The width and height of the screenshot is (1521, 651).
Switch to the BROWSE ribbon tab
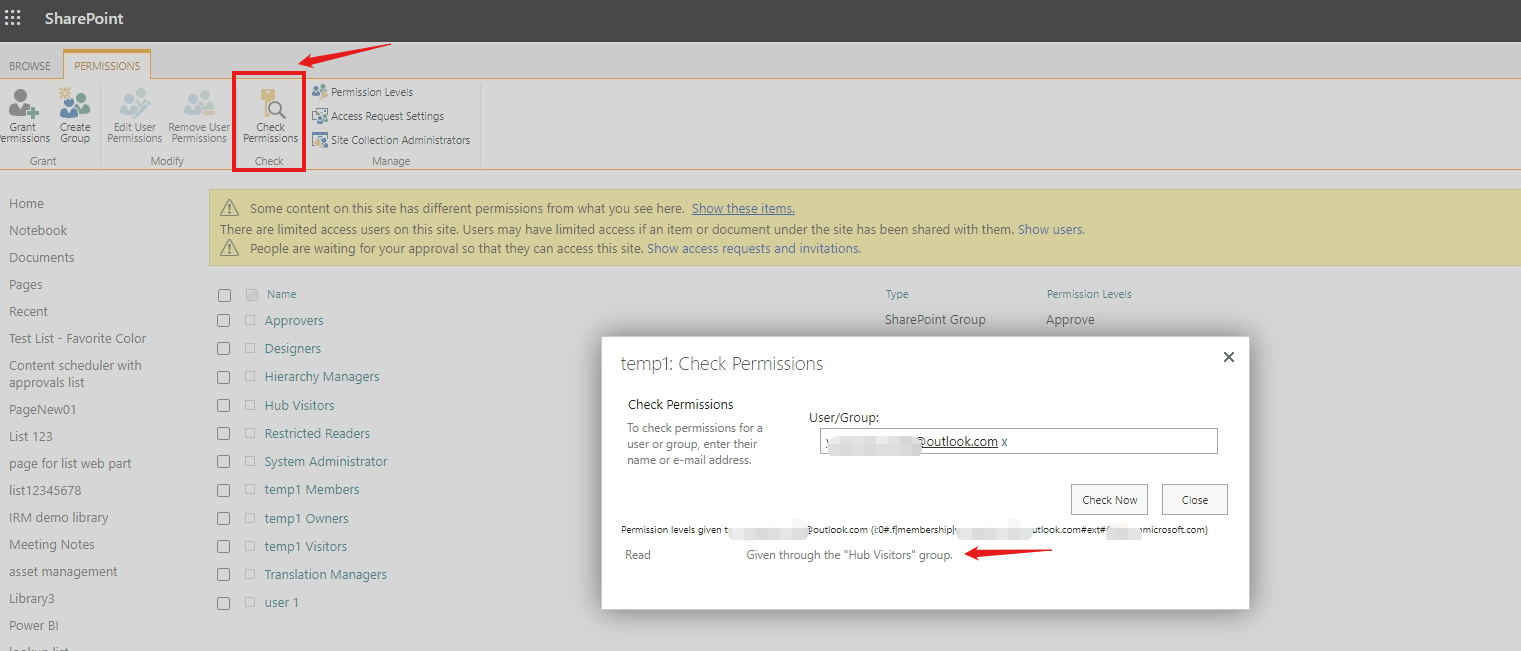click(x=30, y=66)
